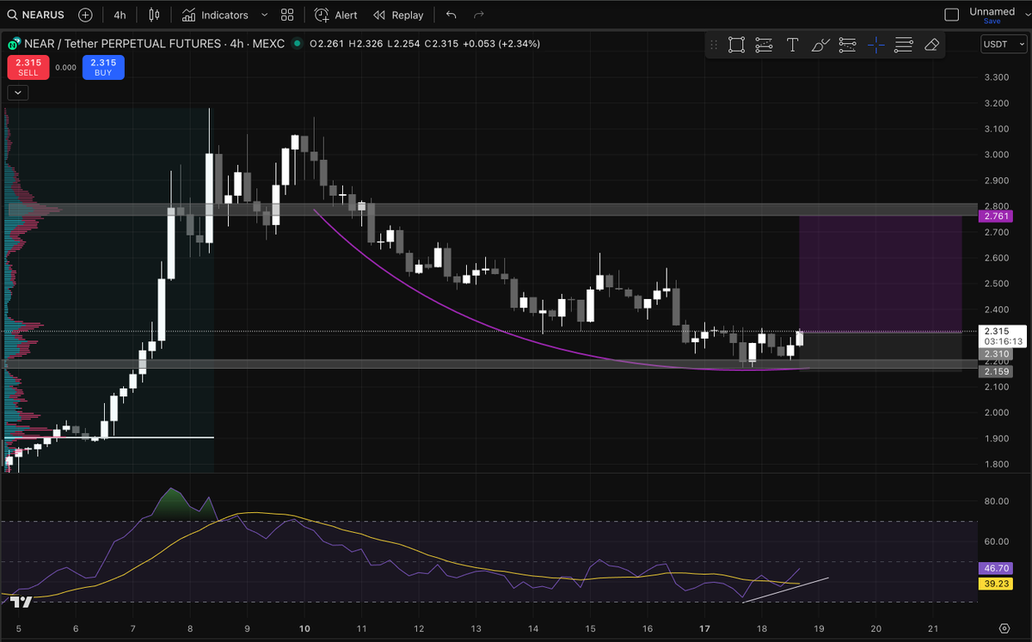Click the red SELL 2.315 button

click(27, 67)
